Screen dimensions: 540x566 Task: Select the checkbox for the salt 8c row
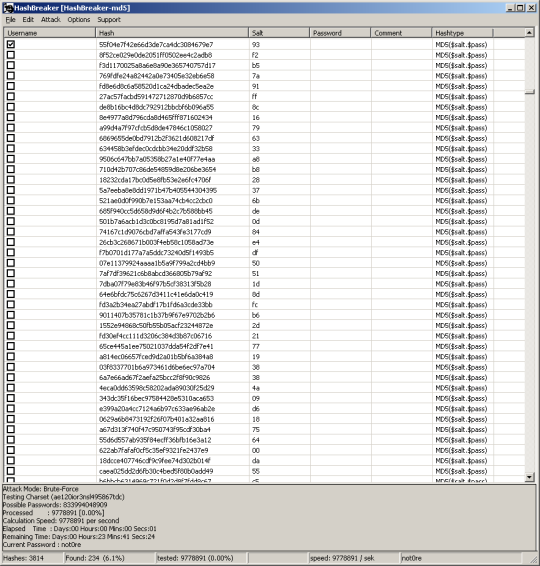(x=11, y=107)
